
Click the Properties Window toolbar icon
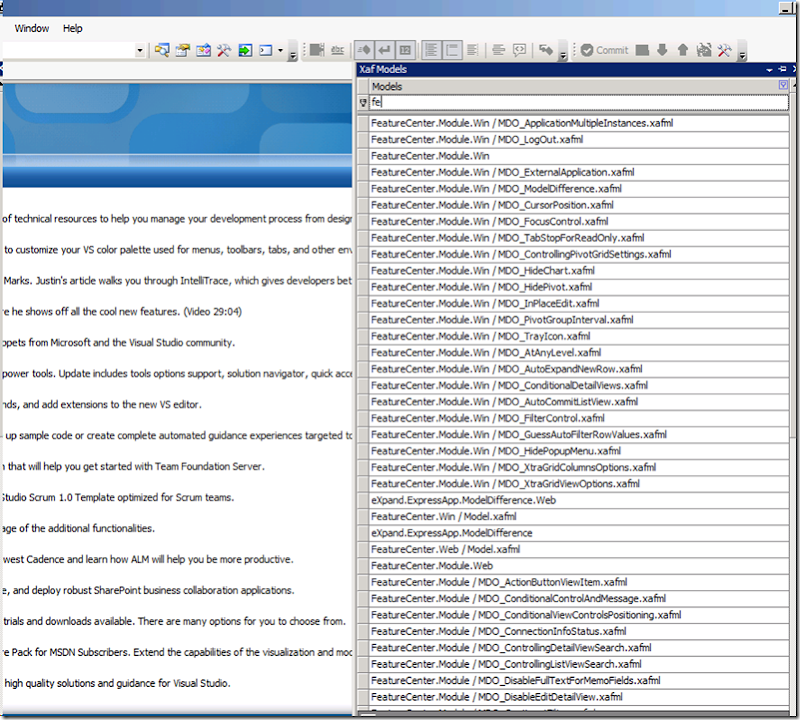183,50
